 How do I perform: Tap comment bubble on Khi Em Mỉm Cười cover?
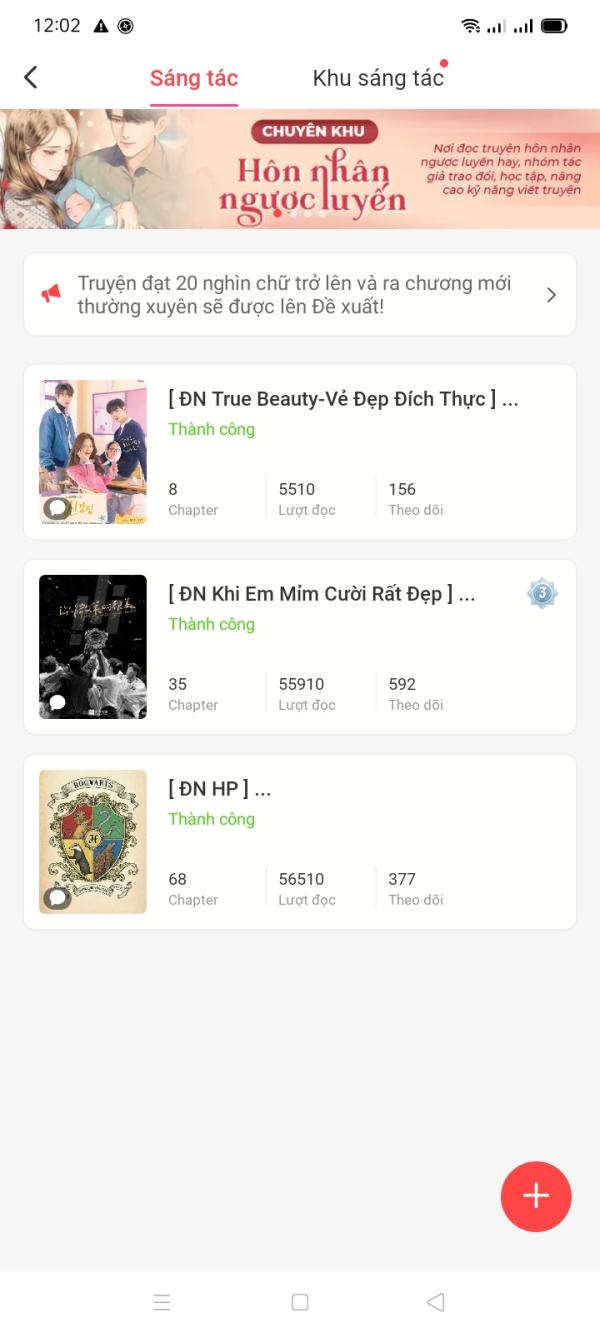tap(57, 703)
